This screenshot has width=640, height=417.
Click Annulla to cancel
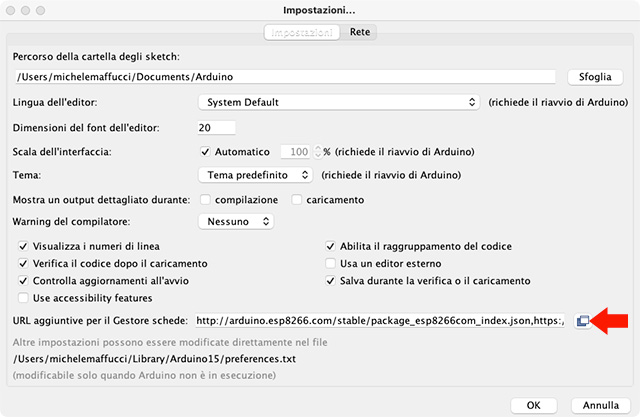(601, 405)
